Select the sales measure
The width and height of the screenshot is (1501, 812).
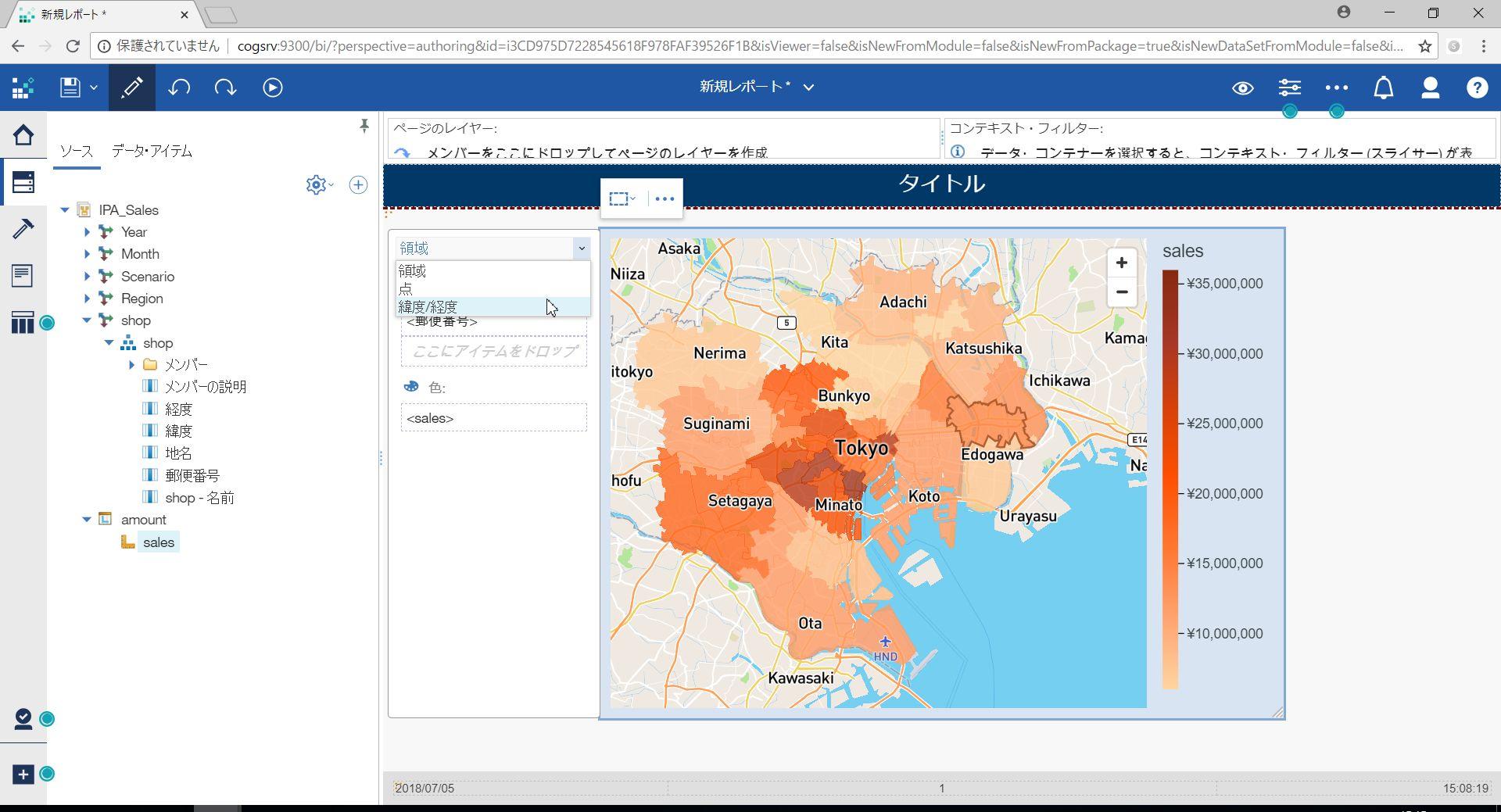158,542
